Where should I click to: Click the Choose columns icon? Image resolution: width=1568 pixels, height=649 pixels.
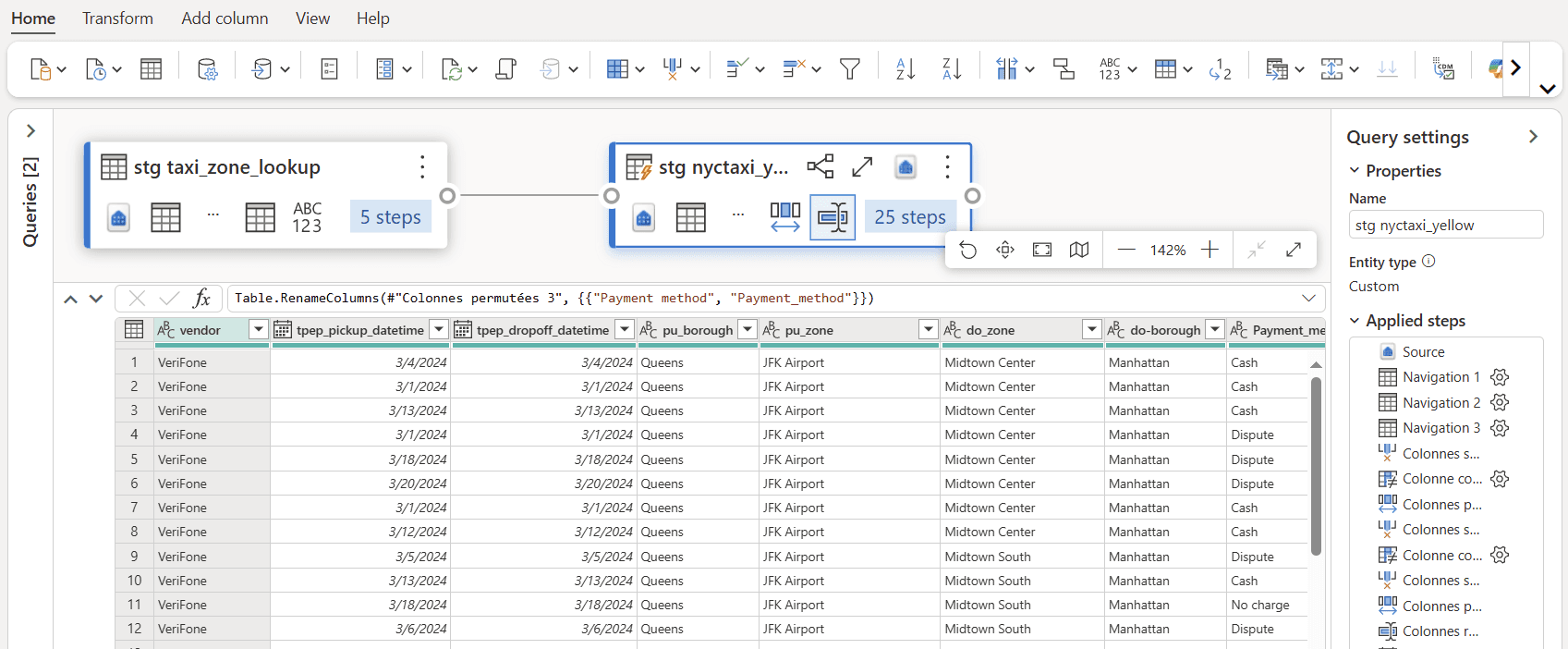click(x=617, y=68)
